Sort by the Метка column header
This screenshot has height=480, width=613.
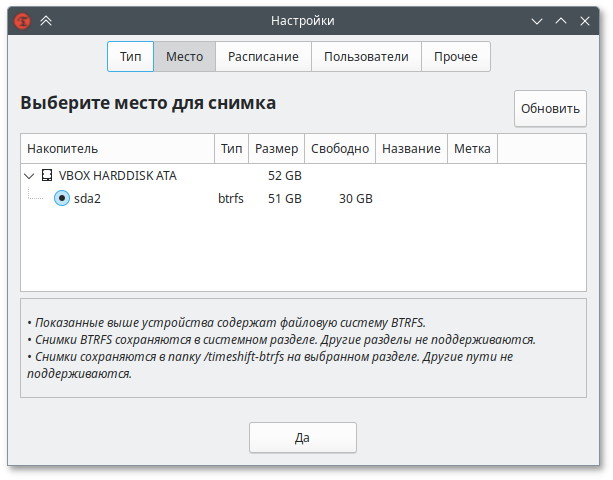(x=472, y=149)
